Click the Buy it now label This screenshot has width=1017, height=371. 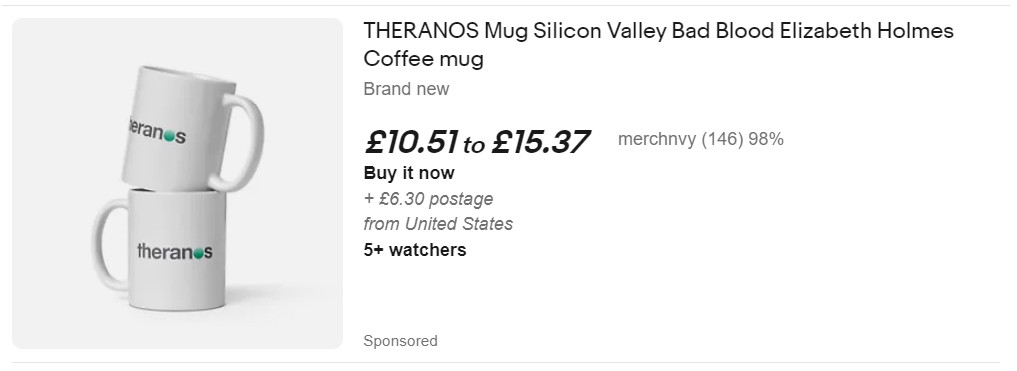coord(409,173)
